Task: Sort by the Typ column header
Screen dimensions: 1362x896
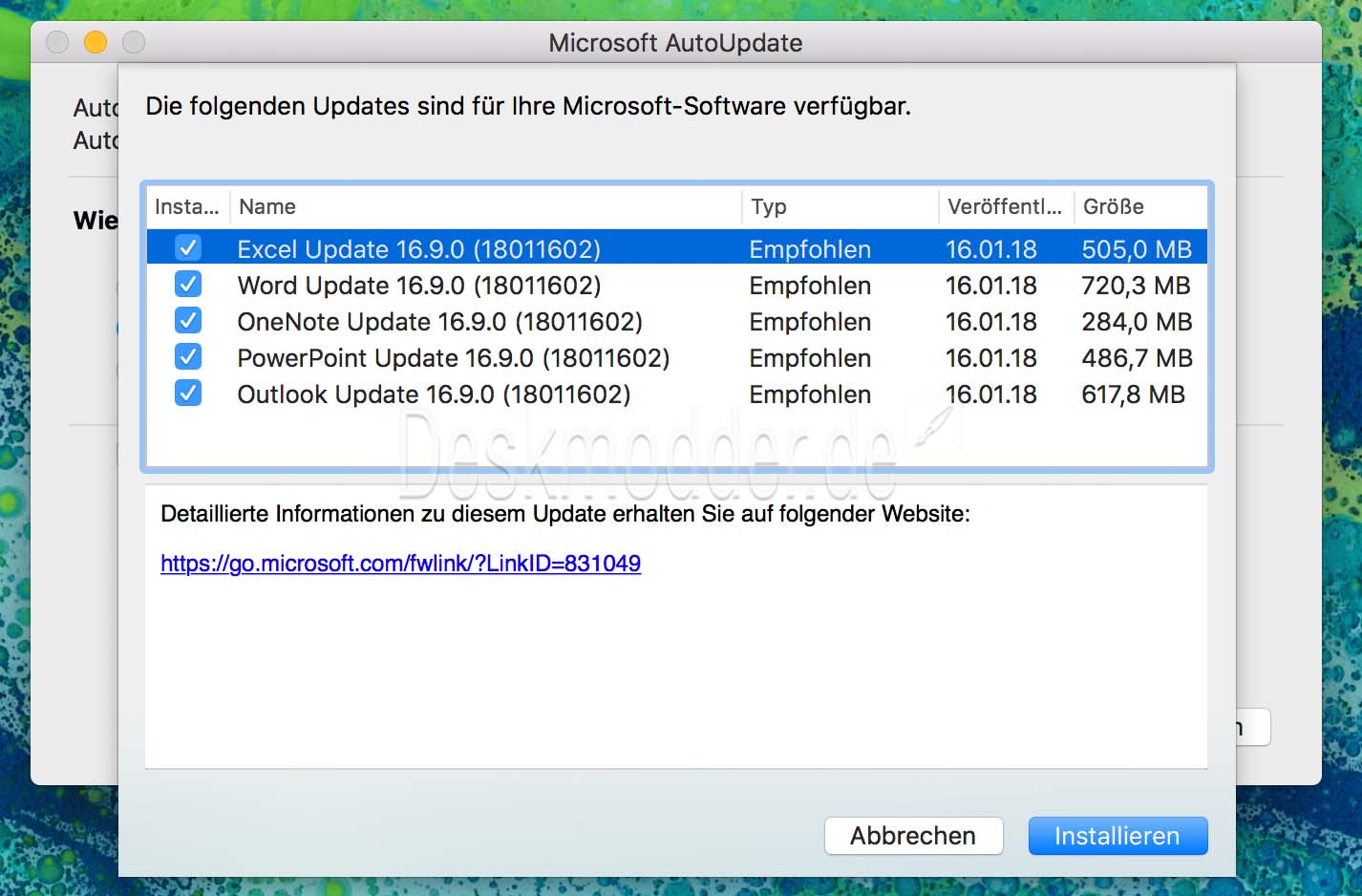Action: pyautogui.click(x=840, y=206)
